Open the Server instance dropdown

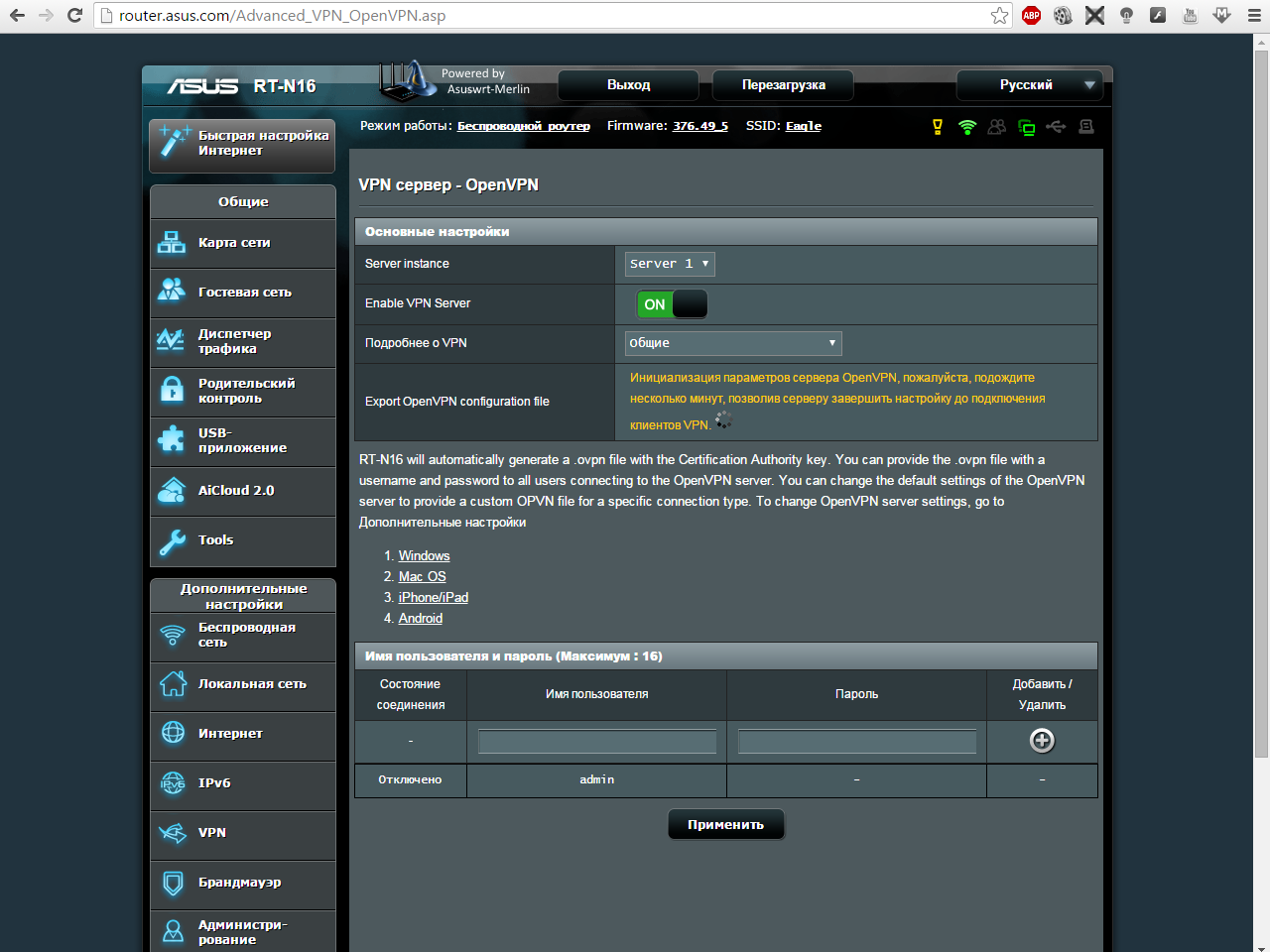[x=670, y=264]
